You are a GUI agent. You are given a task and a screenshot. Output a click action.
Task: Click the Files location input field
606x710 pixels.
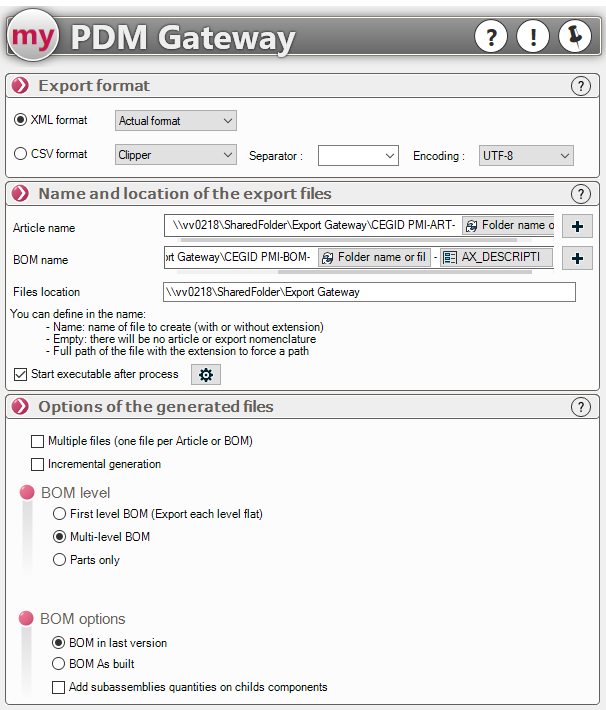click(x=369, y=292)
